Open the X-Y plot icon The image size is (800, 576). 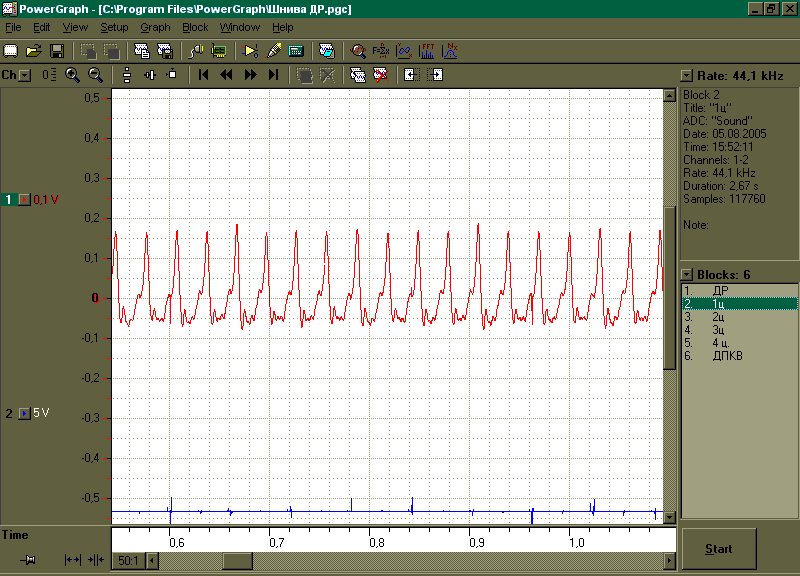pyautogui.click(x=404, y=51)
